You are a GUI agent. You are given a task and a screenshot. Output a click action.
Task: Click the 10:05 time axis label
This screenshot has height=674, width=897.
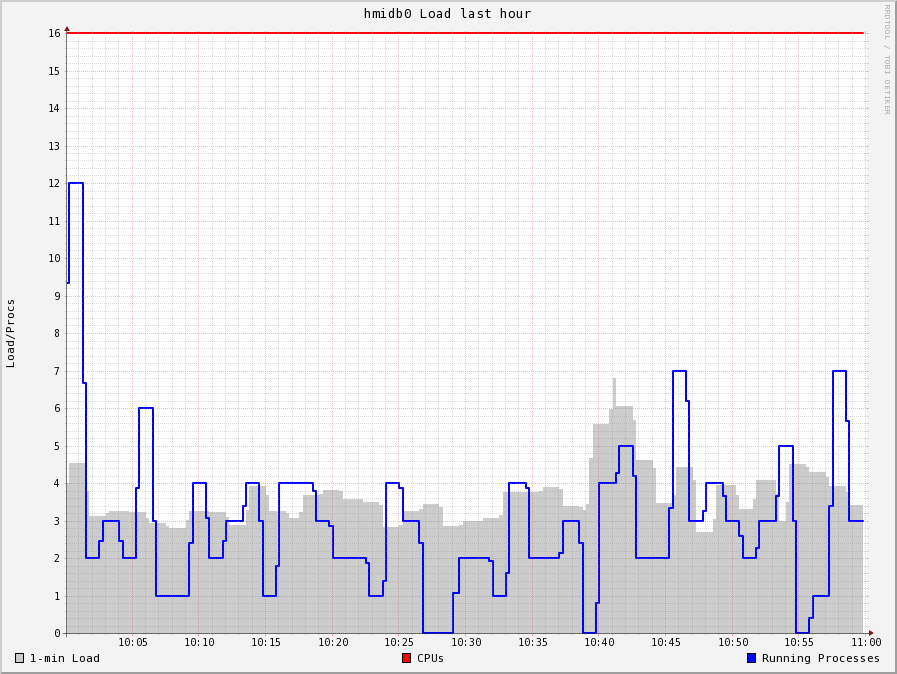[133, 642]
